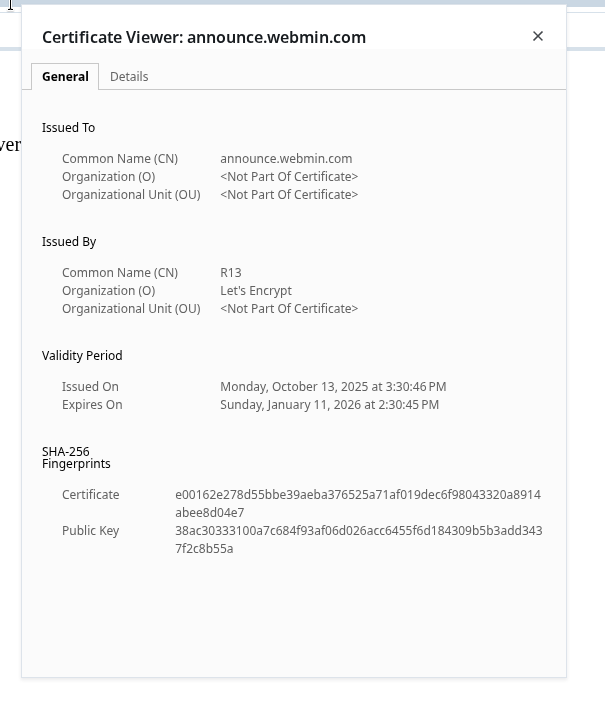Click the public key fingerprint starting 38ac3033

[358, 539]
